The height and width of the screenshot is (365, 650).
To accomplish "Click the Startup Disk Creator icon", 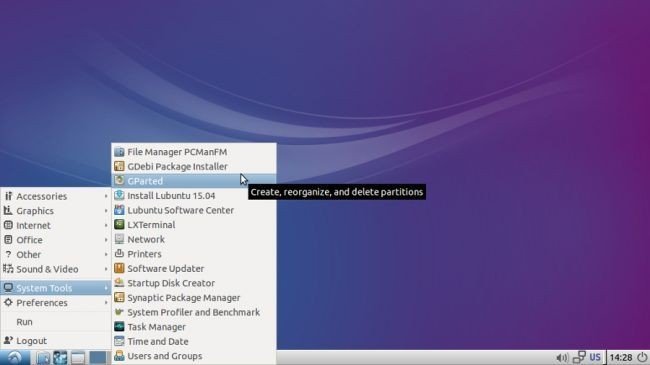I will (x=119, y=283).
